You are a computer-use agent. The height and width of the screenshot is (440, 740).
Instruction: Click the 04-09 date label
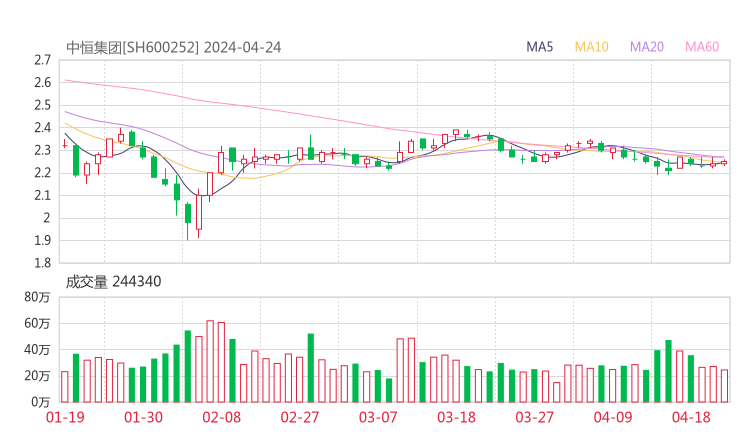pyautogui.click(x=613, y=417)
